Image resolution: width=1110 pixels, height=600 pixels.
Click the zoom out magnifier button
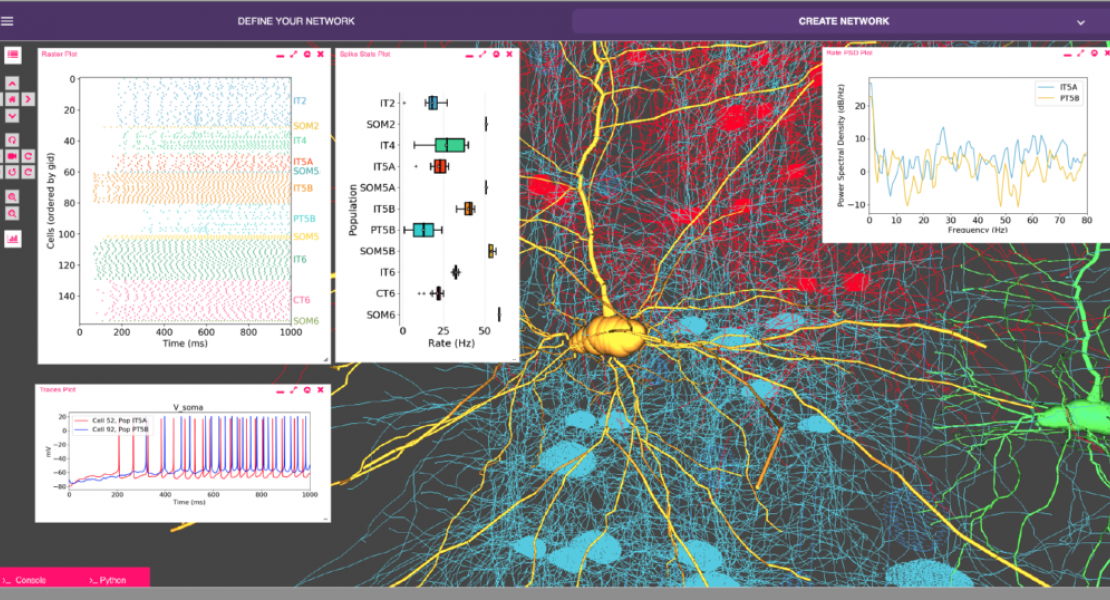pyautogui.click(x=12, y=214)
